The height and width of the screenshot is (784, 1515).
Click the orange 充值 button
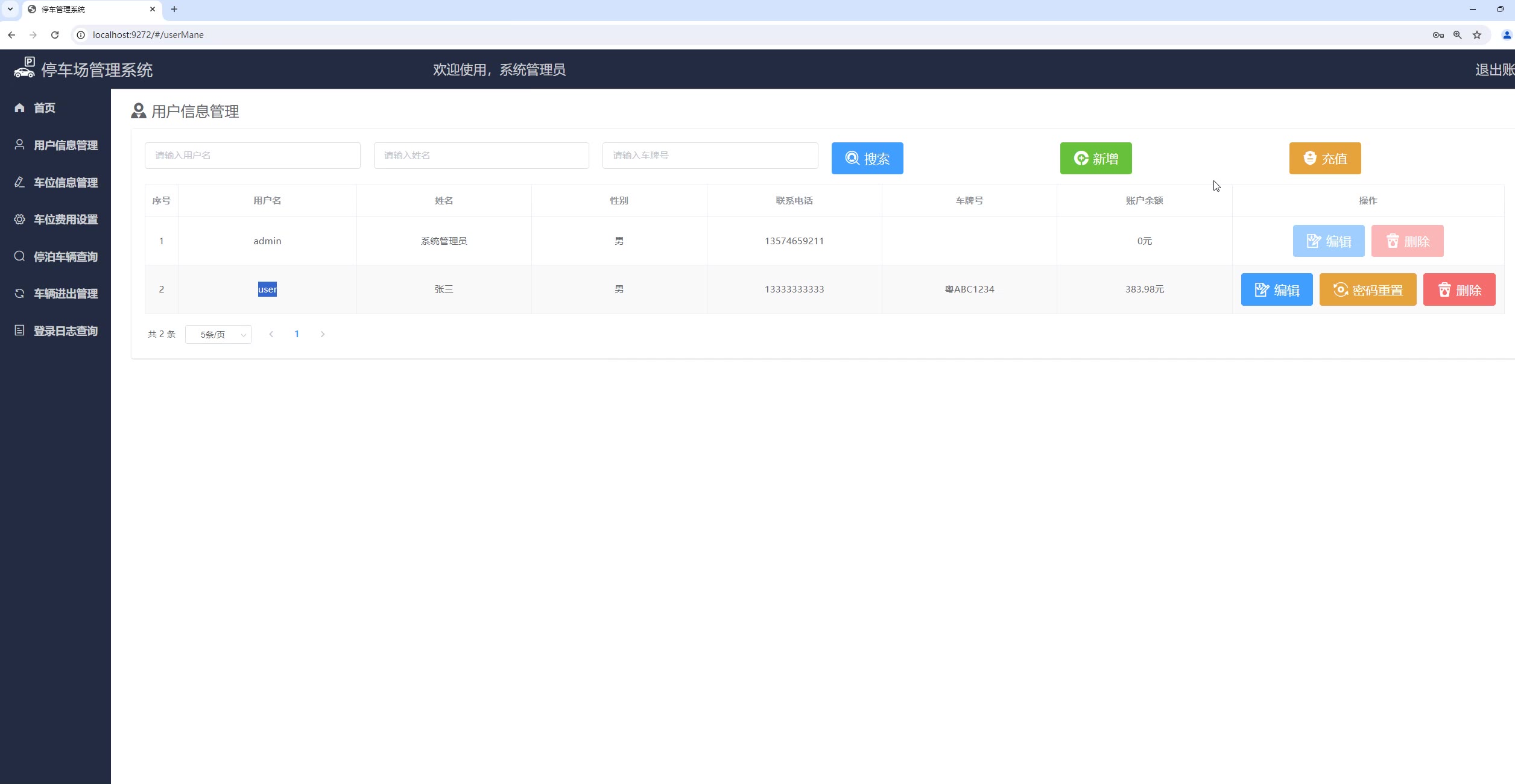(x=1325, y=159)
